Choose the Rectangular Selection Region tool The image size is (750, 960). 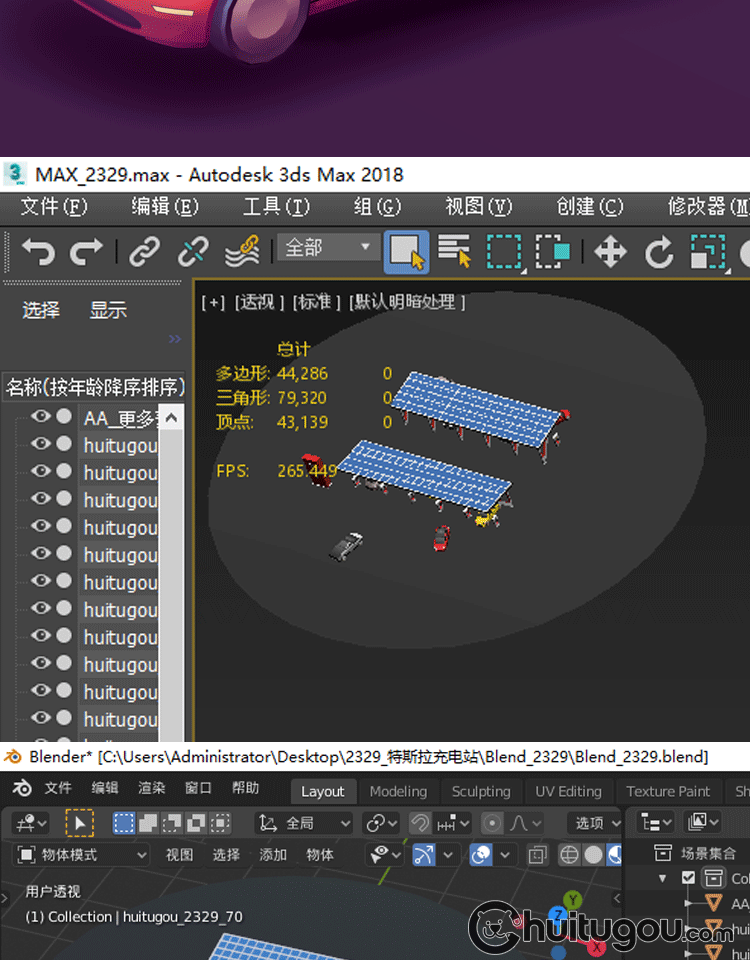pos(504,252)
